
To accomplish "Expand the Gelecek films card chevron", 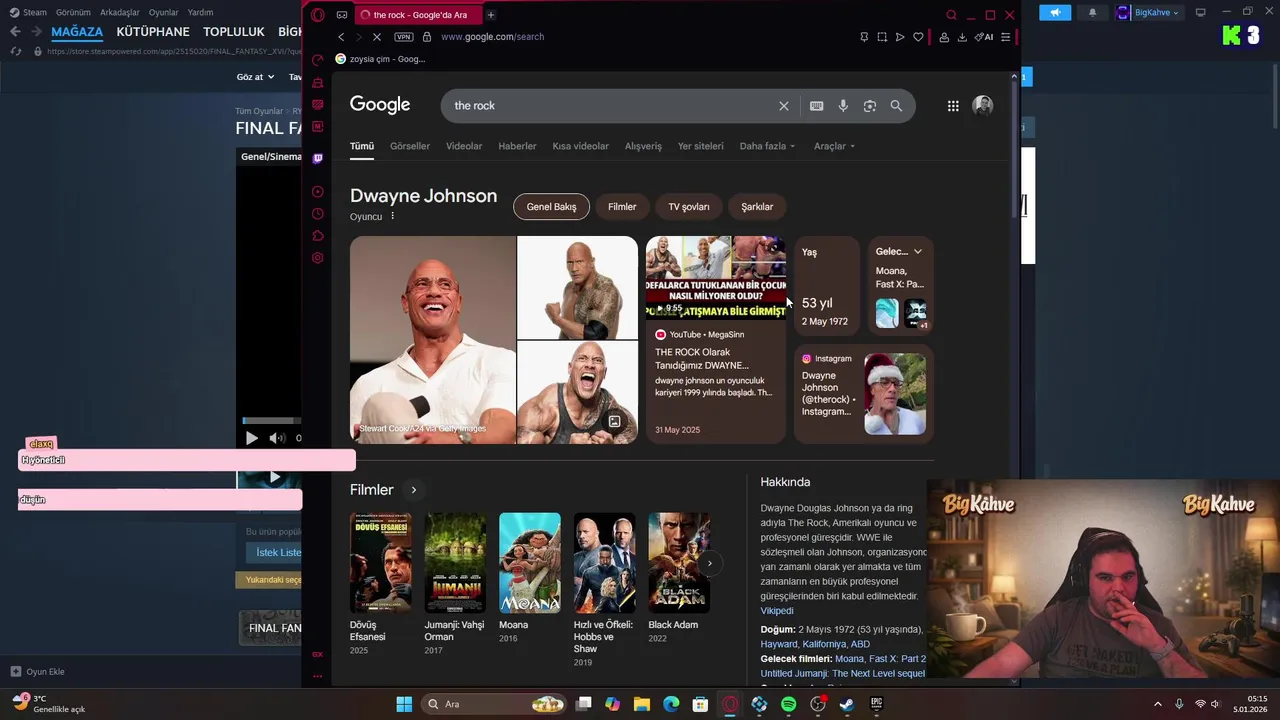I will click(917, 252).
